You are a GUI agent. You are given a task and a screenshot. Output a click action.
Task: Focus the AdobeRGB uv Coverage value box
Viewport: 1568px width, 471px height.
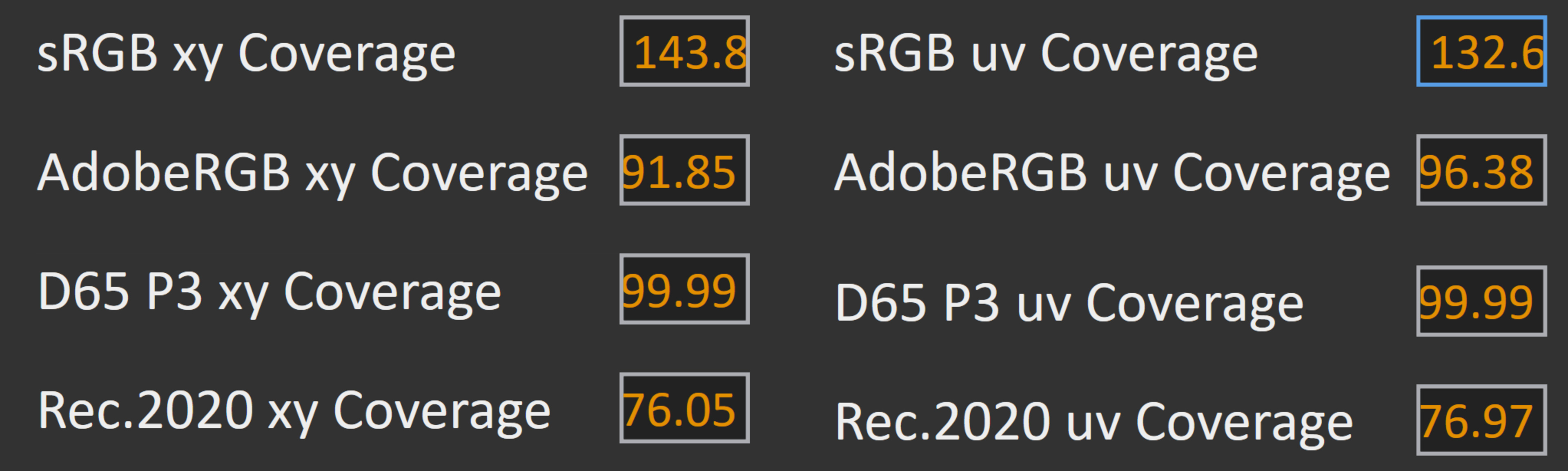pyautogui.click(x=1481, y=170)
